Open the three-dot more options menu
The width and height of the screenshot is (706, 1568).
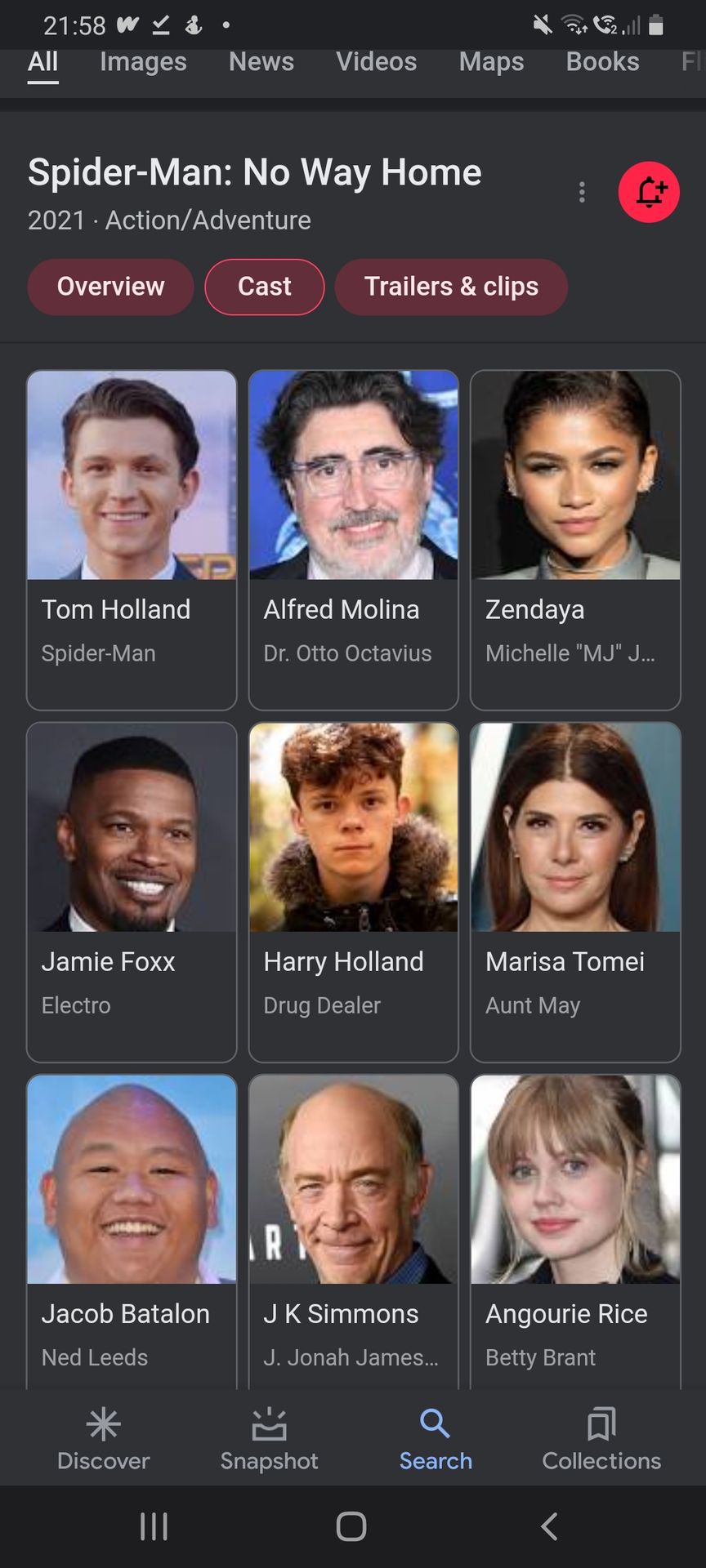582,192
